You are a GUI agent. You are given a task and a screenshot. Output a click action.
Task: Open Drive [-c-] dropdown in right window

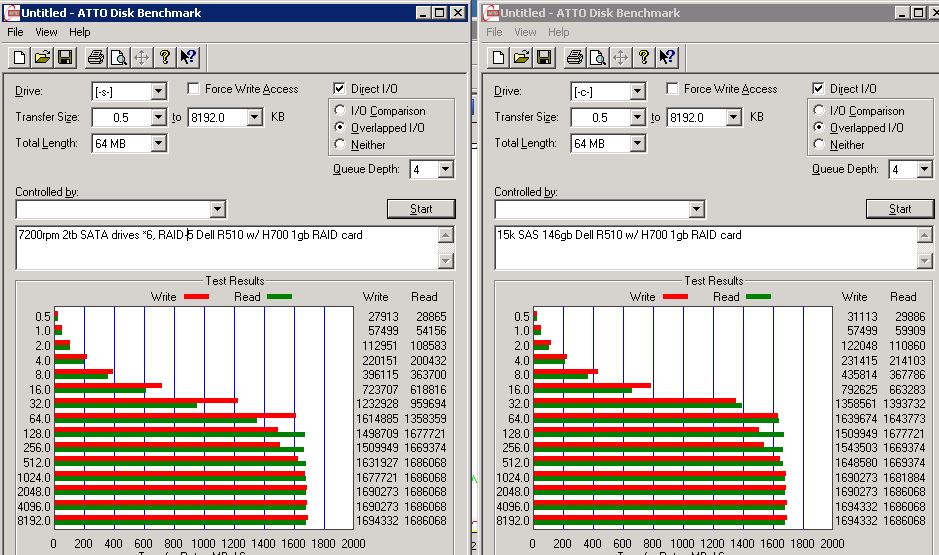[637, 92]
